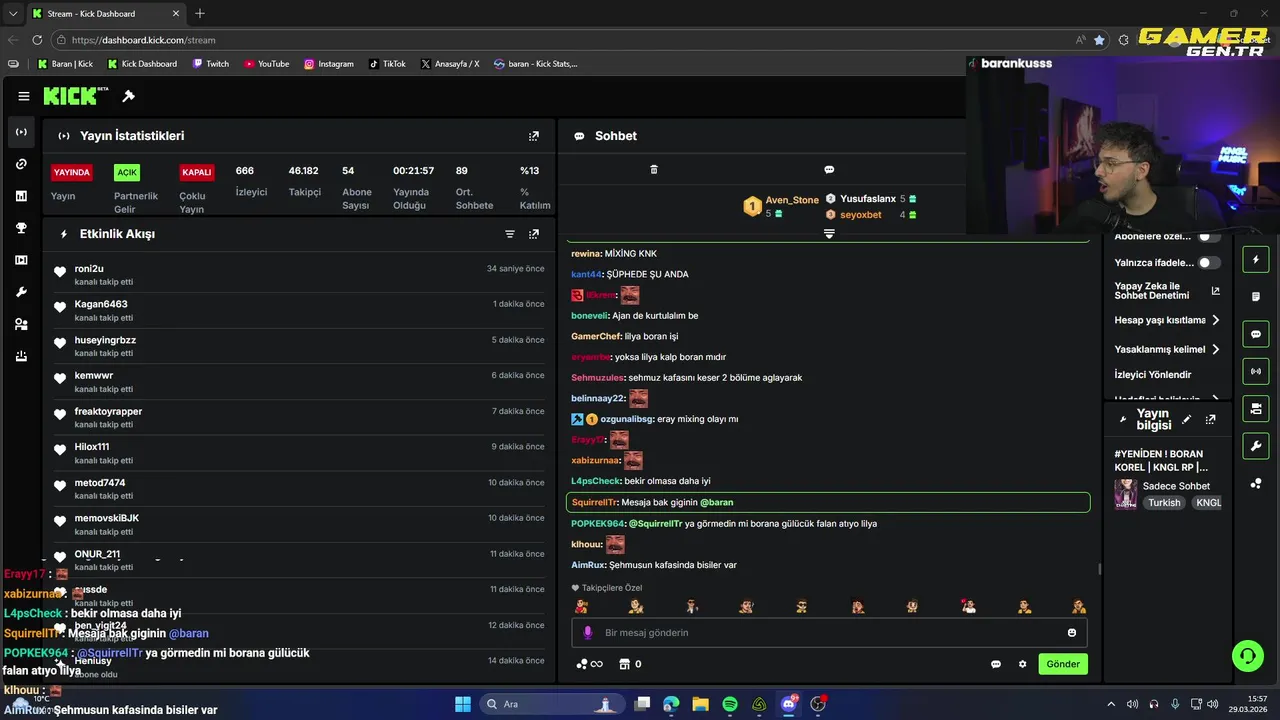This screenshot has width=1280, height=720.
Task: Open the trophy icon in left sidebar
Action: [21, 228]
